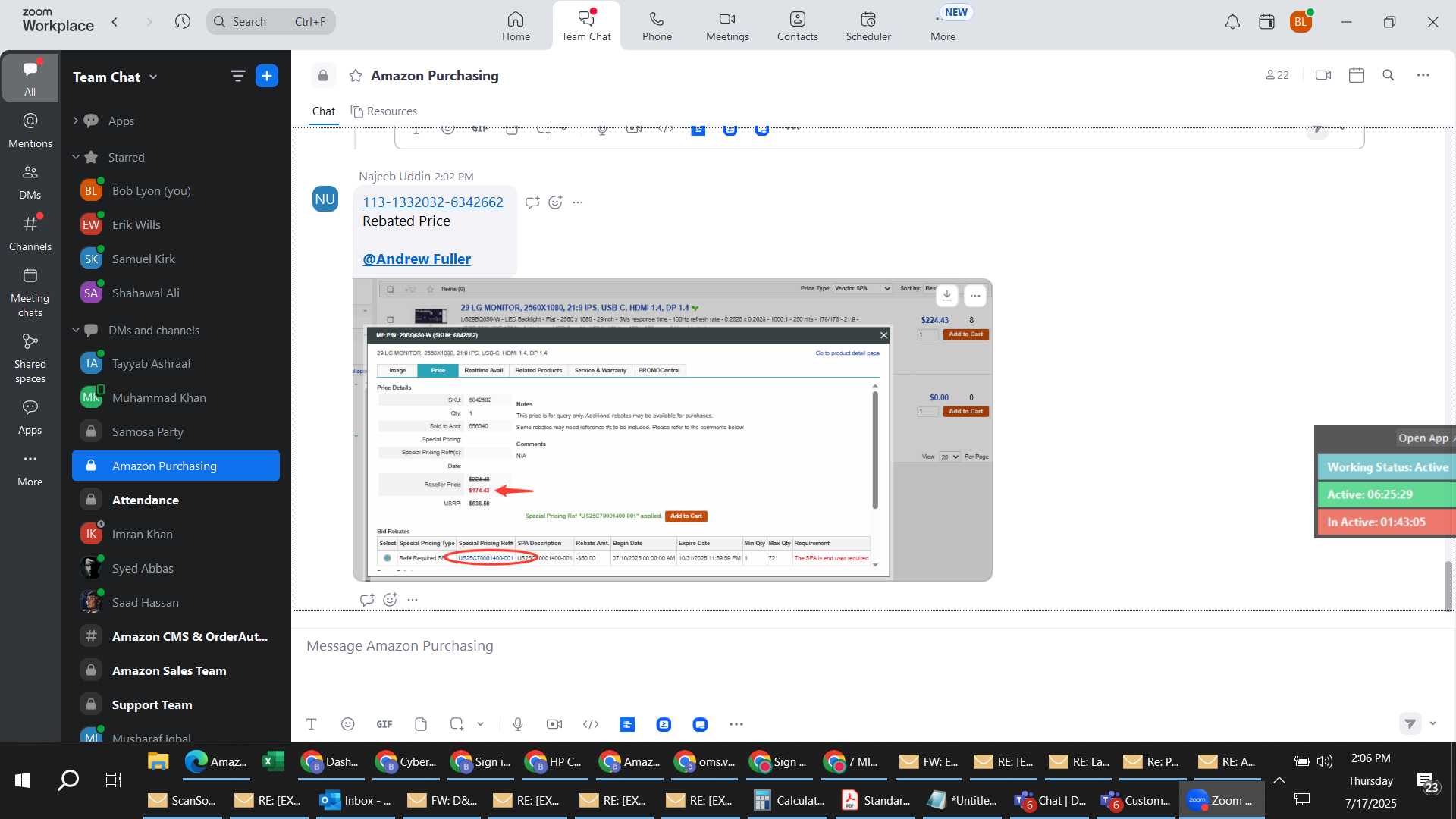Viewport: 1456px width, 819px height.
Task: Download the attached screenshot image
Action: [947, 295]
